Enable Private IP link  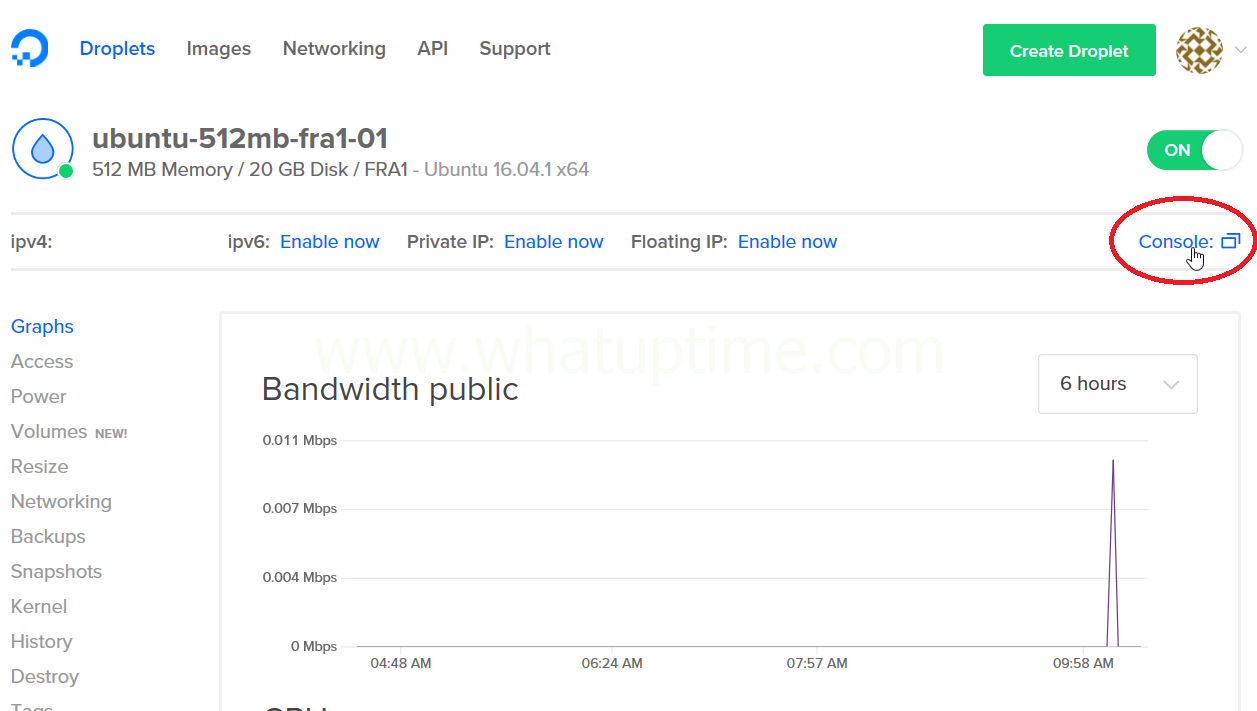[553, 242]
